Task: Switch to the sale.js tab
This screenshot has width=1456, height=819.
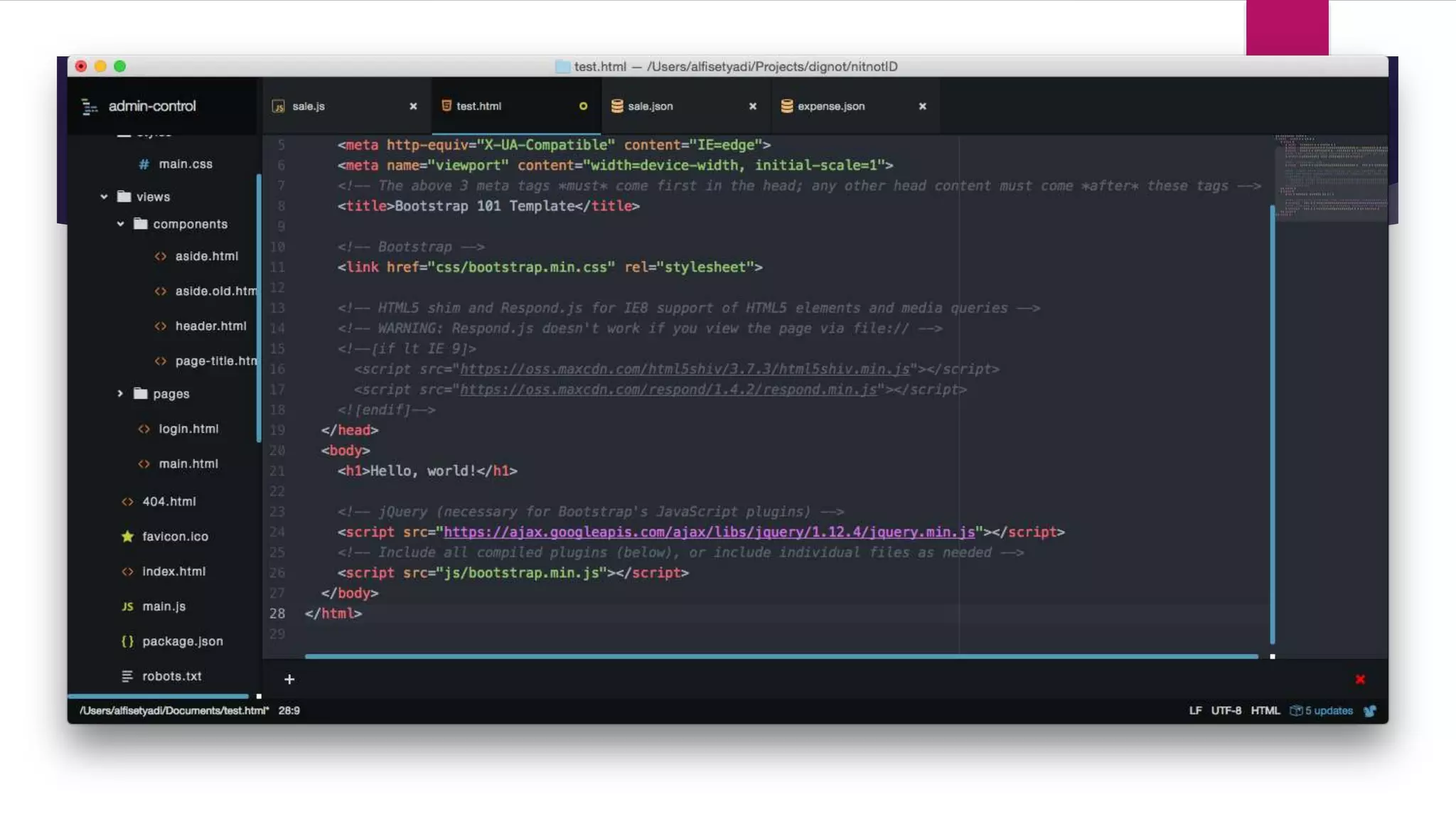Action: coord(309,106)
